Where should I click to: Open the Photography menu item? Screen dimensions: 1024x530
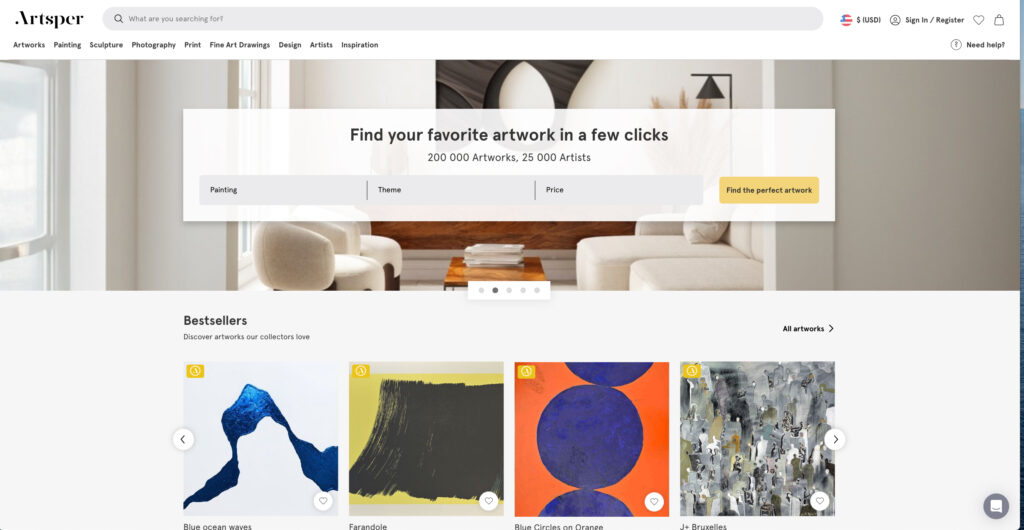click(x=153, y=45)
